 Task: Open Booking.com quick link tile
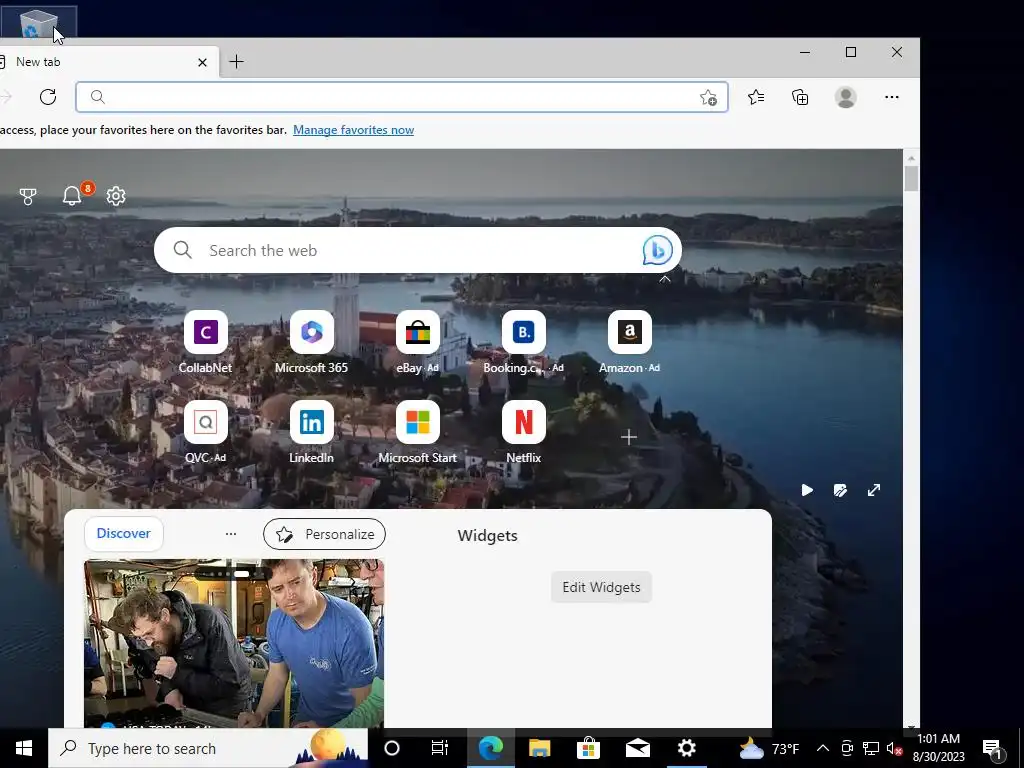524,342
